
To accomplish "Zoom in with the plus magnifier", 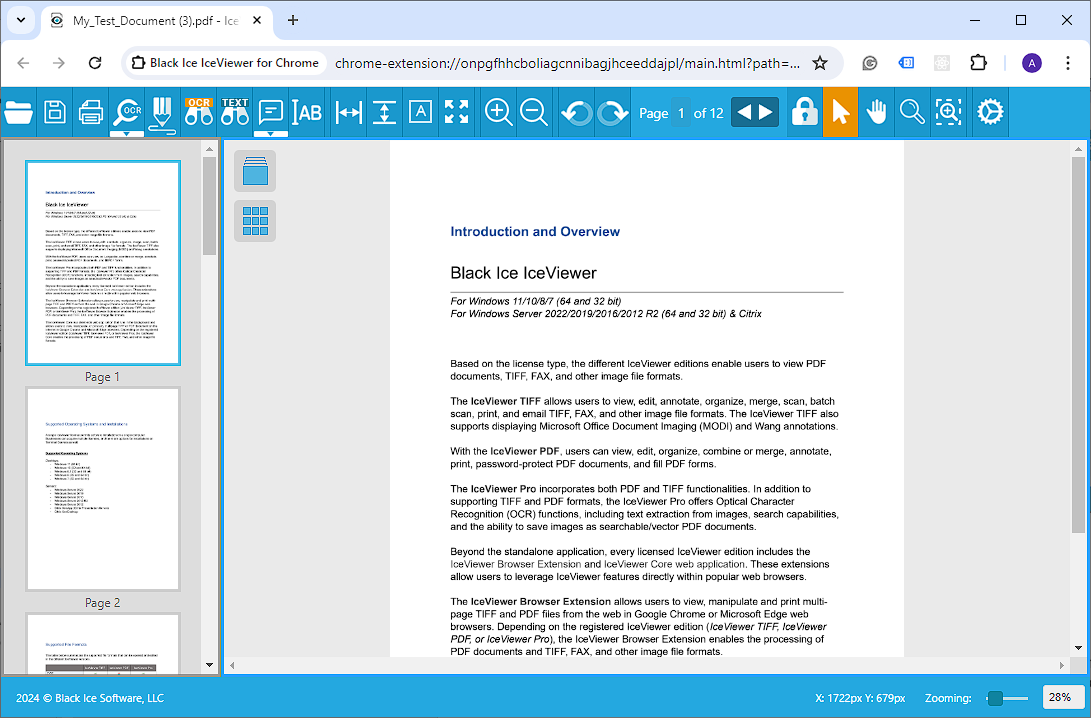I will (x=498, y=112).
